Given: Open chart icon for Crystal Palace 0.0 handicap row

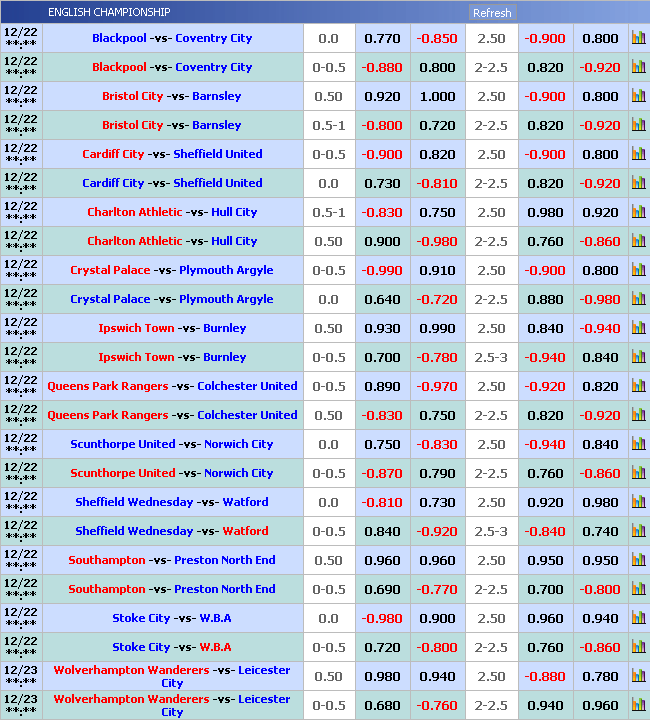Looking at the screenshot, I should (x=638, y=300).
